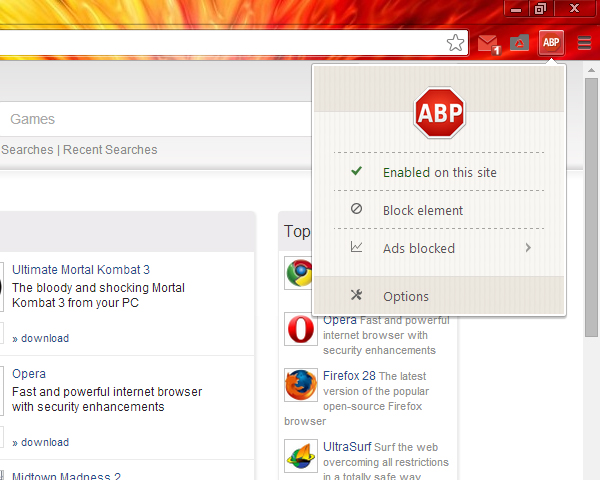Choose Block element in ABP menu
The height and width of the screenshot is (480, 600).
(439, 210)
